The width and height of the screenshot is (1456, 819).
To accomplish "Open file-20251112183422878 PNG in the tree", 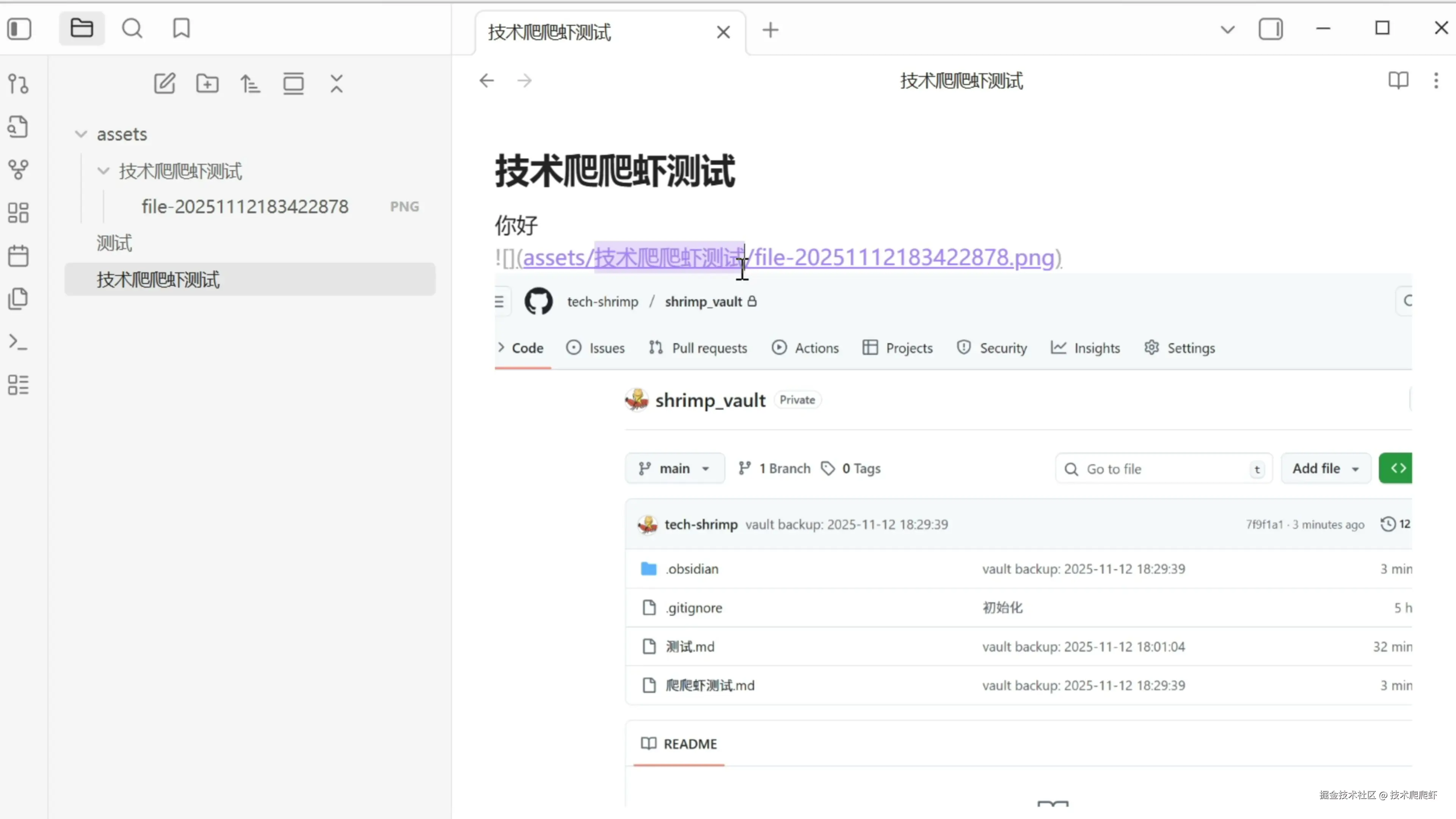I will (x=245, y=207).
